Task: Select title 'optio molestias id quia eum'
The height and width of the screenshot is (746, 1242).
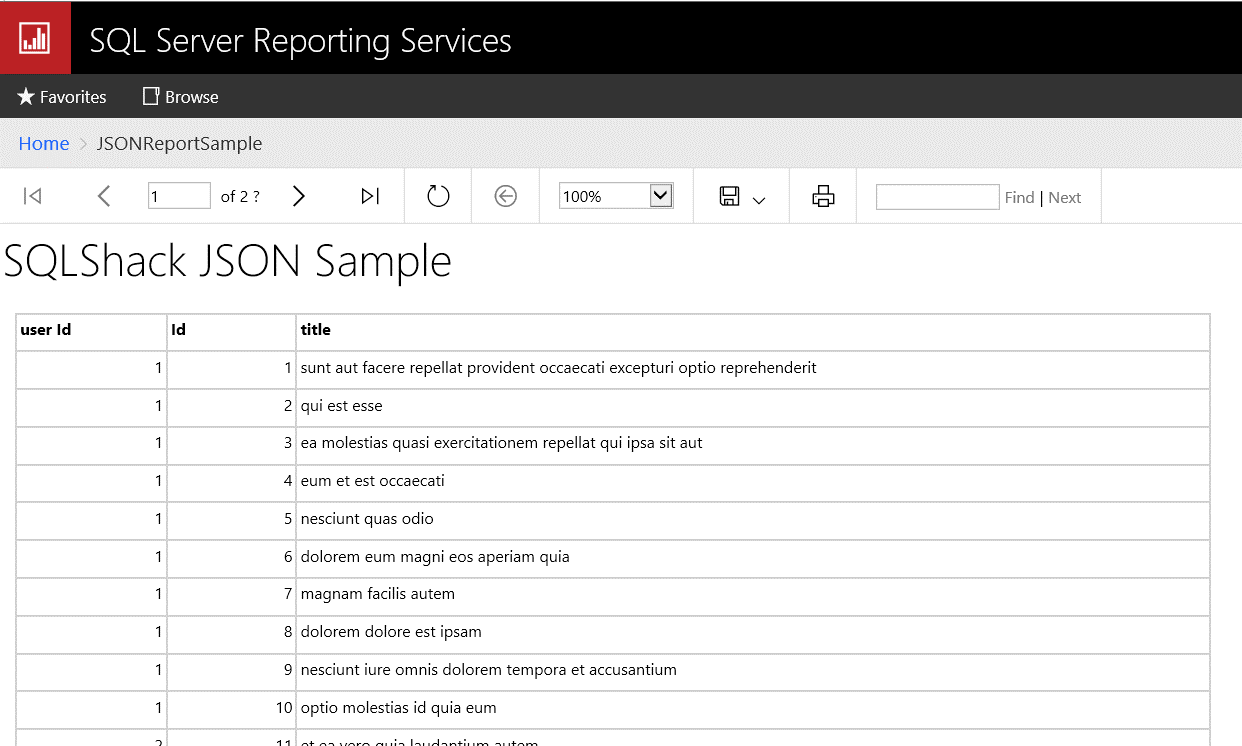Action: (398, 707)
